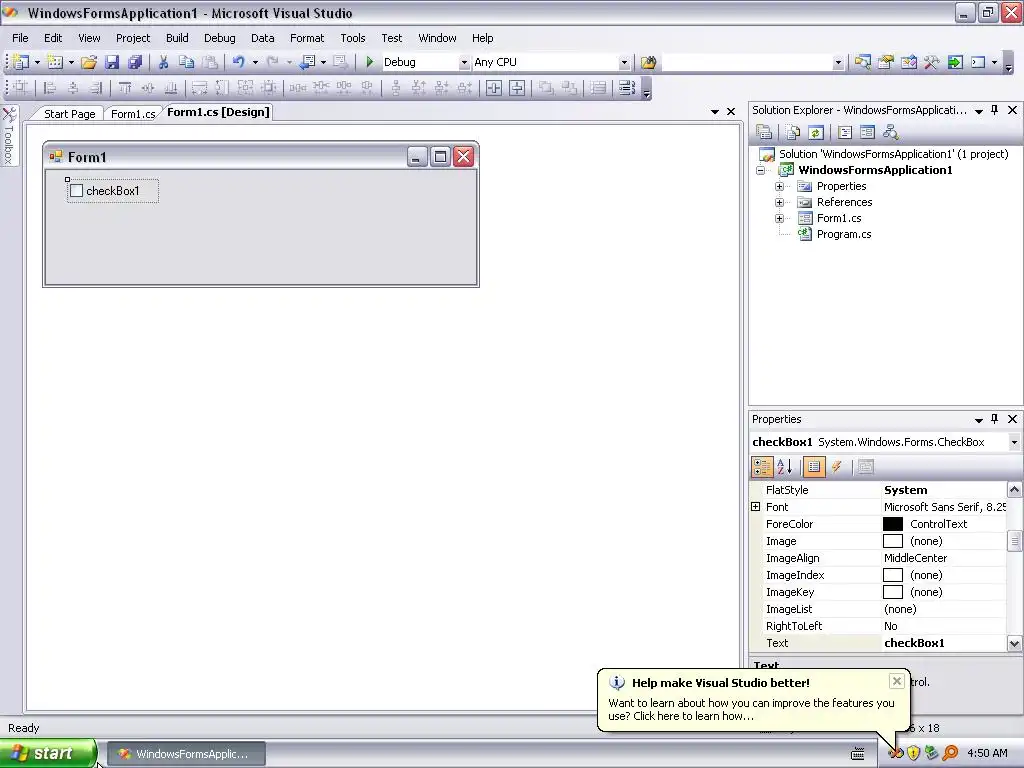Open the Any CPU platform dropdown
This screenshot has height=768, width=1024.
[624, 63]
